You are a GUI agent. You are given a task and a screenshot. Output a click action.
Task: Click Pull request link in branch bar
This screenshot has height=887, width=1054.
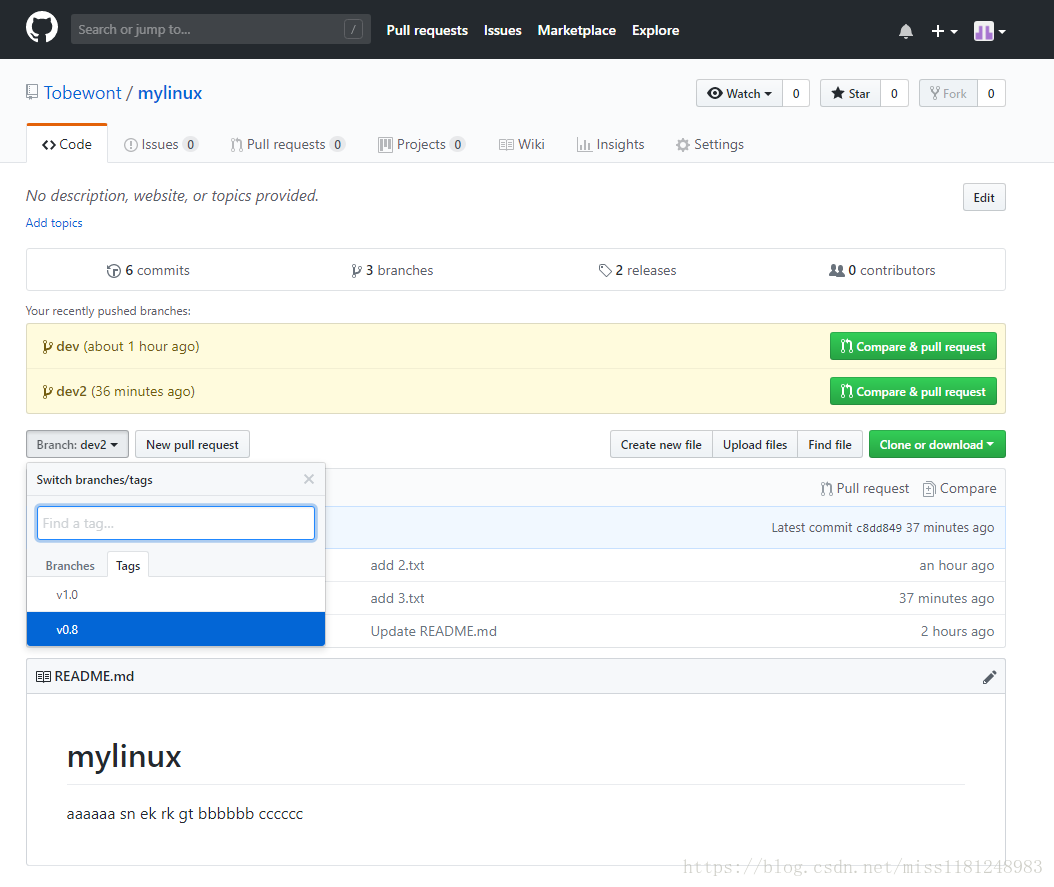click(x=864, y=489)
